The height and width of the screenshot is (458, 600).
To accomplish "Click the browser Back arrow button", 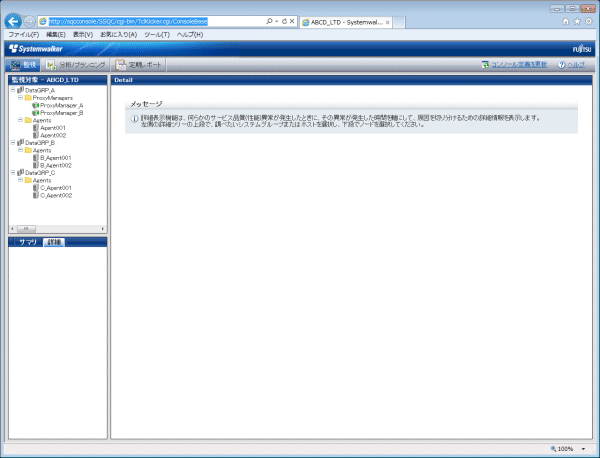I will tap(13, 20).
